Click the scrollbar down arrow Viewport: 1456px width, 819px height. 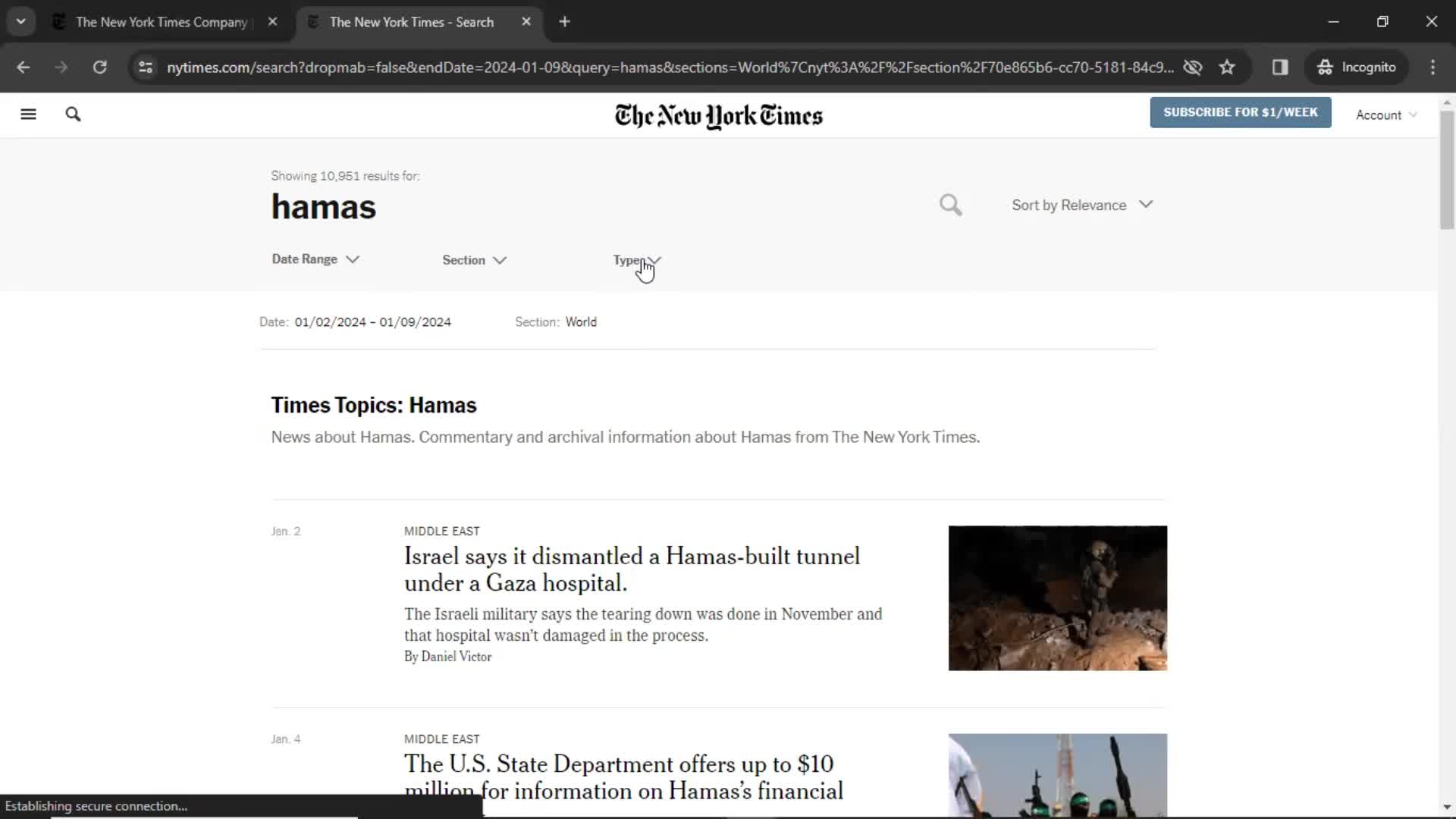[1446, 808]
